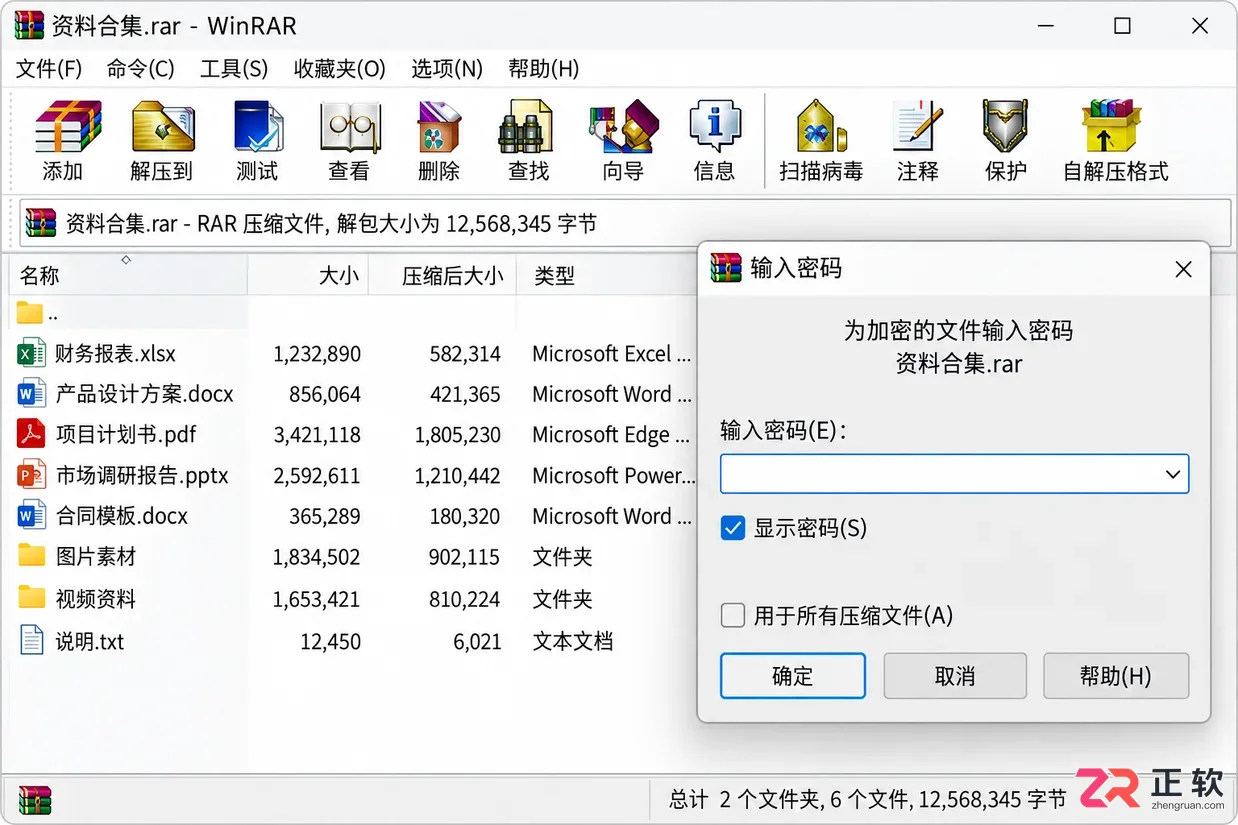1238x825 pixels.
Task: Click the 文本文档 type cell
Action: pos(572,641)
